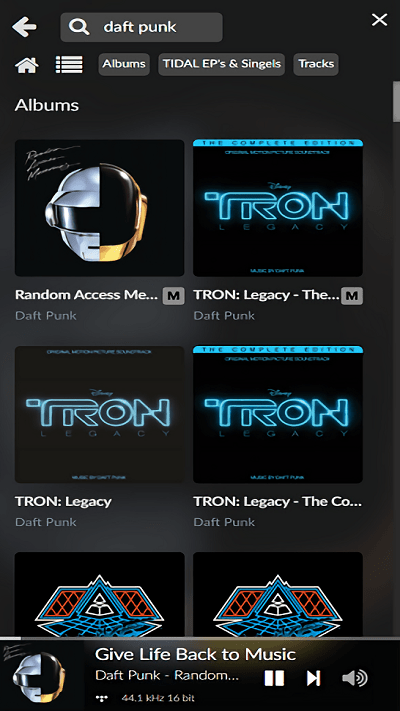Switch to the list view icon

point(69,65)
